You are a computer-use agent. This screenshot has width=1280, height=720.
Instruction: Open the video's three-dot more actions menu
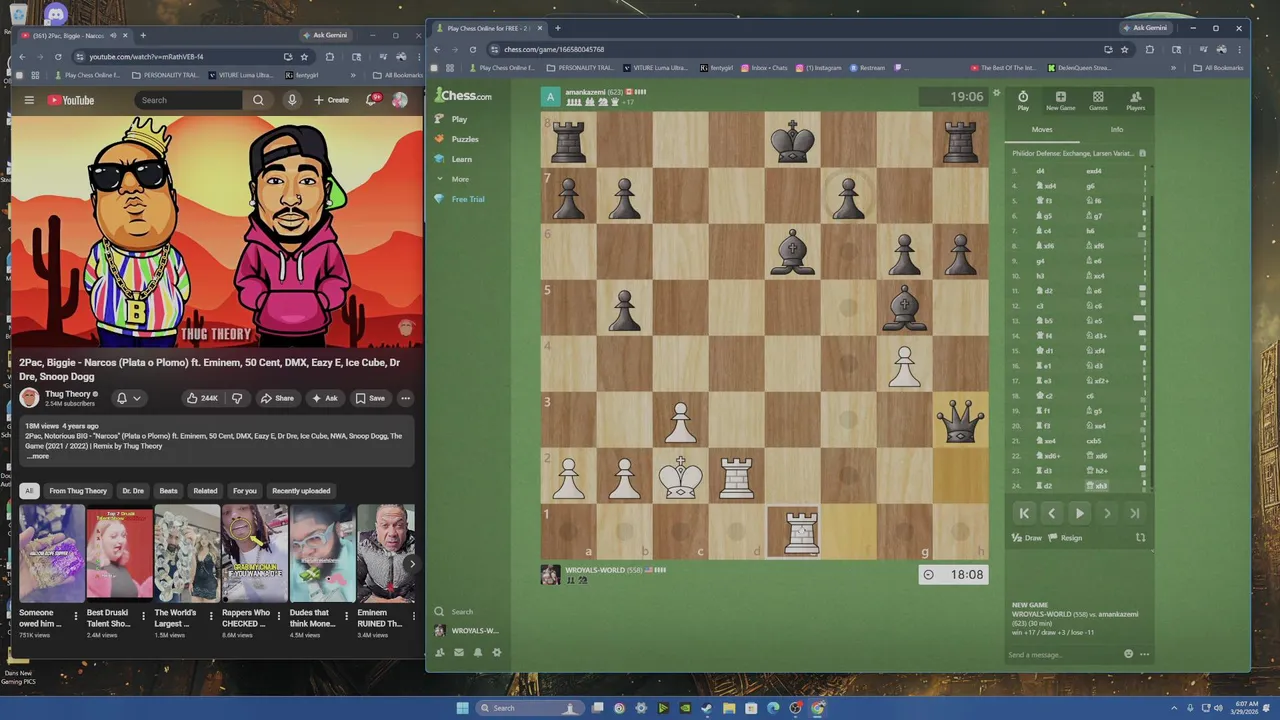pyautogui.click(x=405, y=398)
